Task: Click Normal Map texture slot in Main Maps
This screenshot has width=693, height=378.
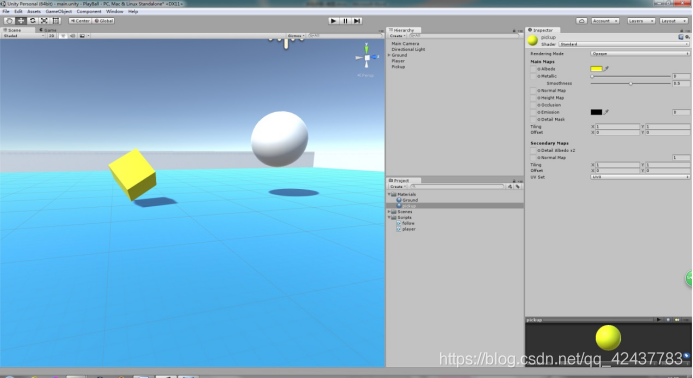Action: click(x=533, y=91)
